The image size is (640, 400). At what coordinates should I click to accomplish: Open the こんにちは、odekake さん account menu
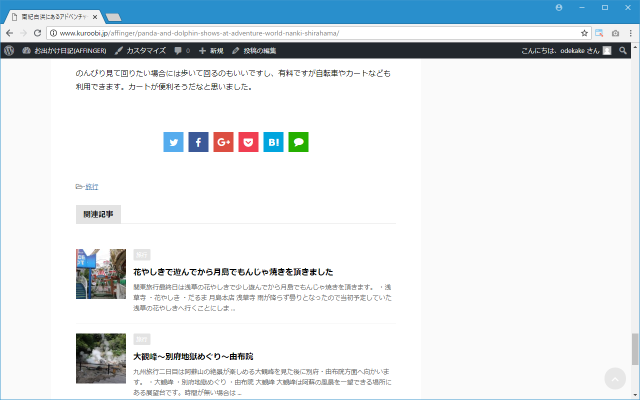click(566, 51)
